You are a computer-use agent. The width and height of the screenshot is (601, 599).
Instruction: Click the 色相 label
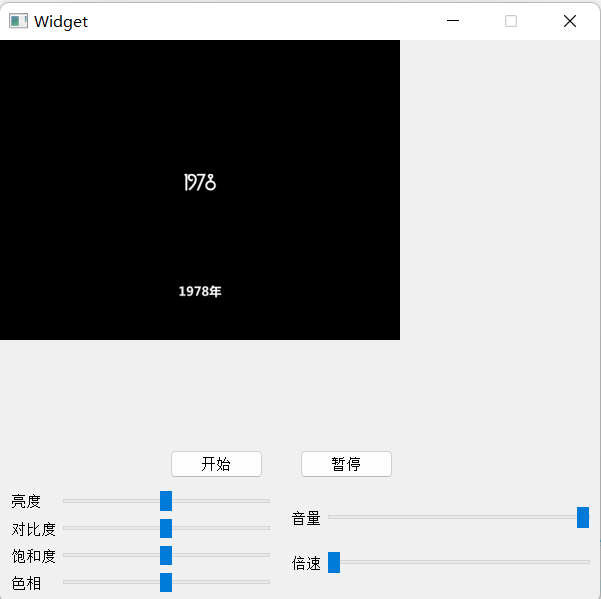click(x=26, y=583)
